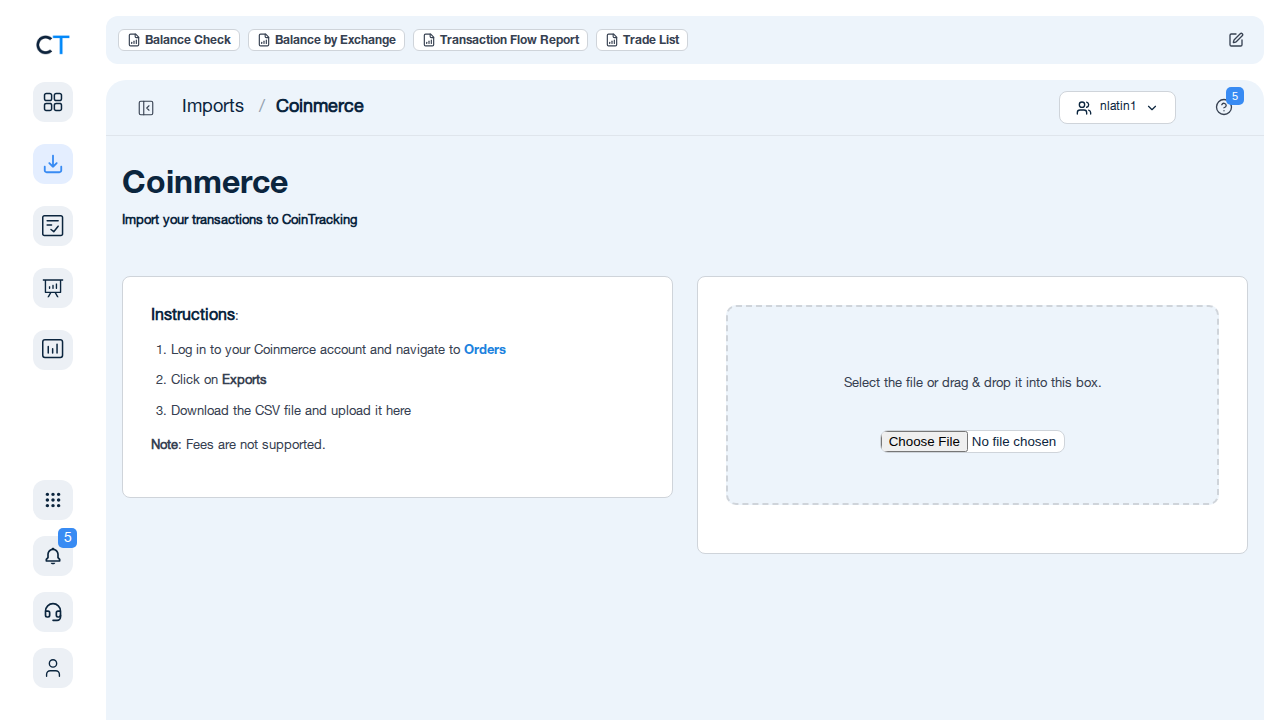Image resolution: width=1280 pixels, height=720 pixels.
Task: Click the CoinTracking CT logo
Action: [52, 45]
